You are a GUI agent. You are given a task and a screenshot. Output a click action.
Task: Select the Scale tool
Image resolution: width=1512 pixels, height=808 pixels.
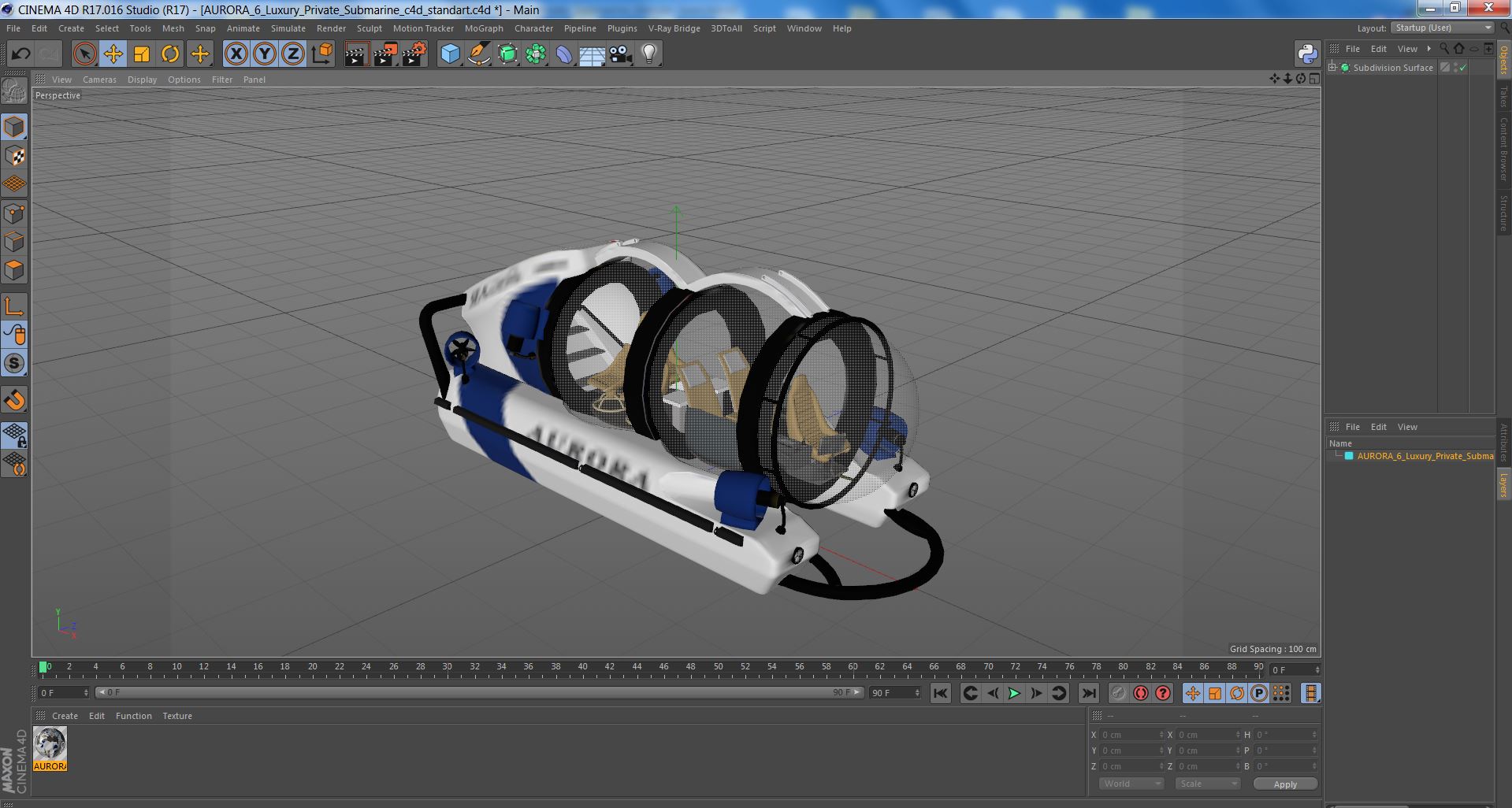(x=141, y=54)
